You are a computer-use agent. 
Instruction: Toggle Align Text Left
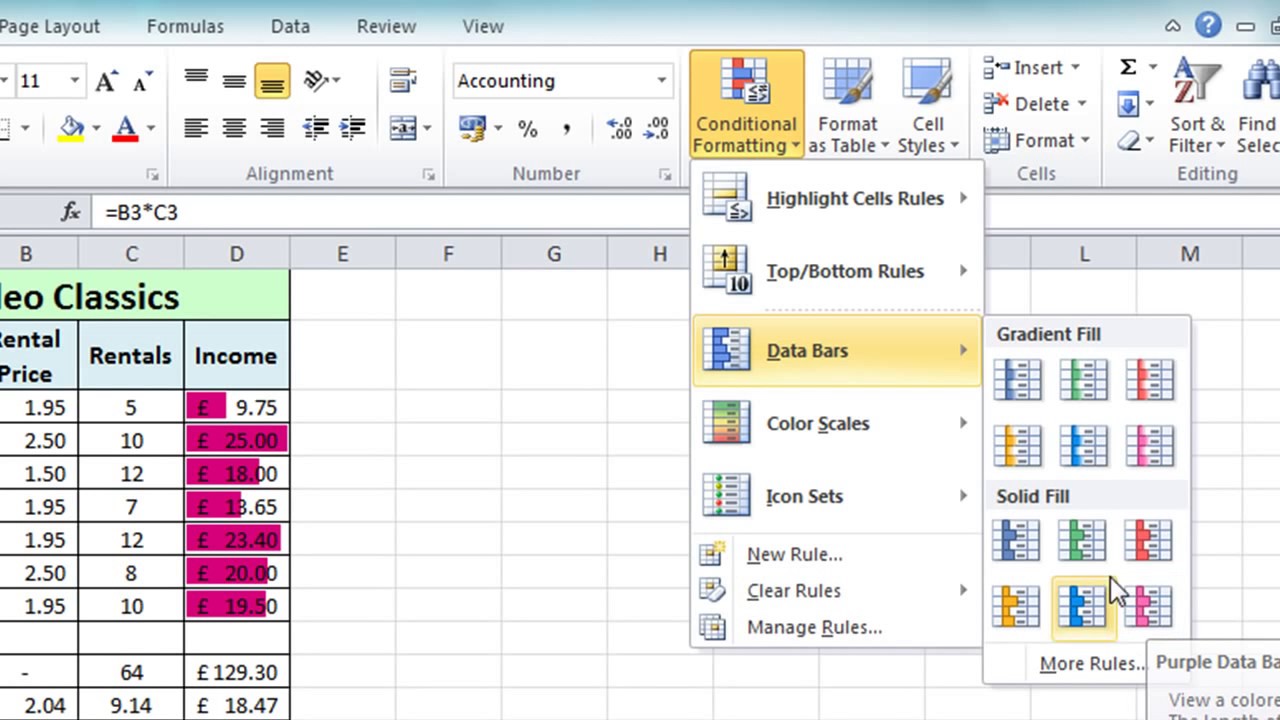pyautogui.click(x=196, y=128)
